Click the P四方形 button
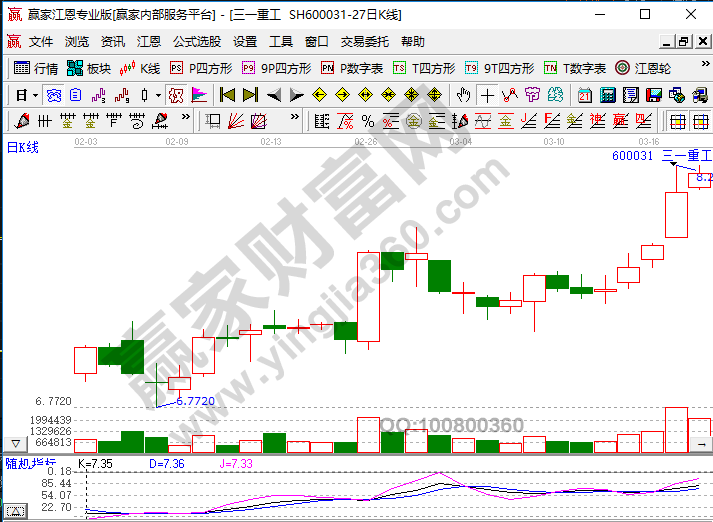 pos(201,68)
